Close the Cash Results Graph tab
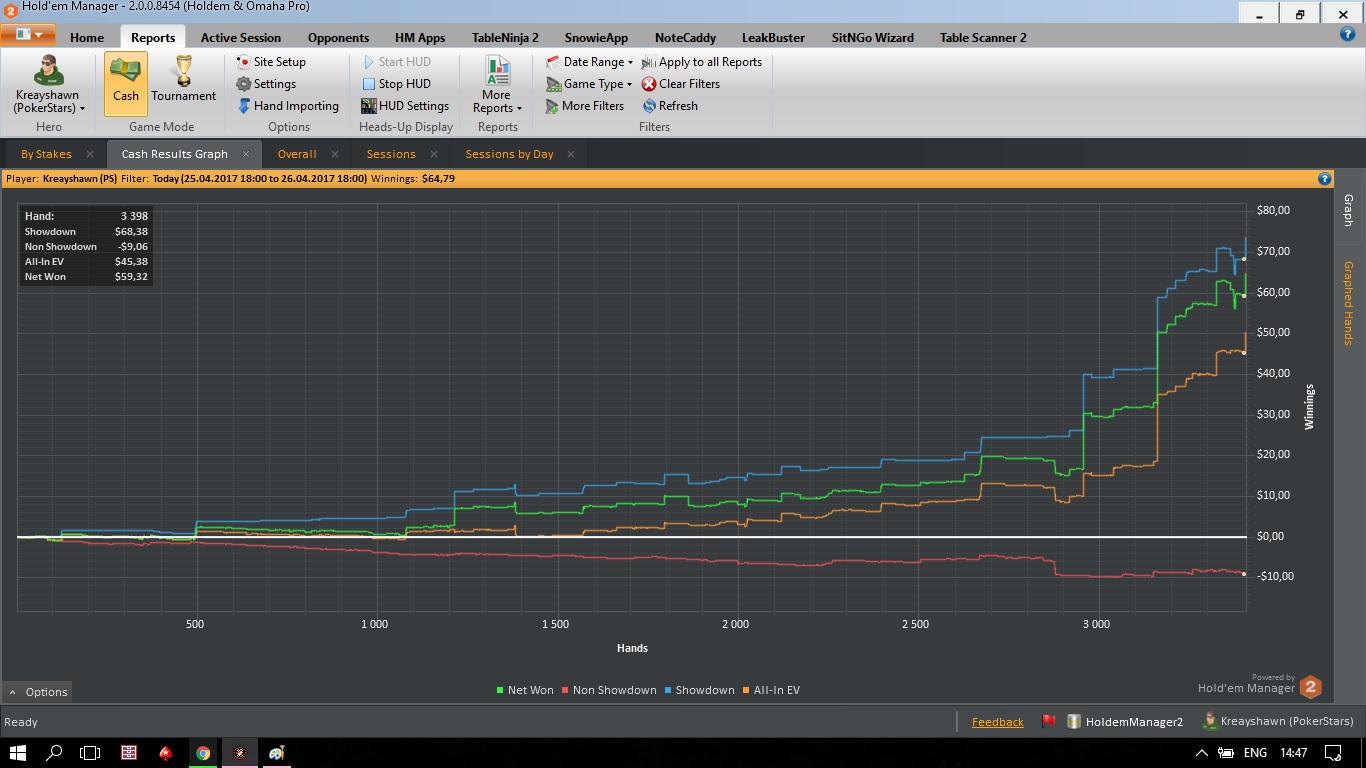The image size is (1366, 768). click(x=246, y=154)
